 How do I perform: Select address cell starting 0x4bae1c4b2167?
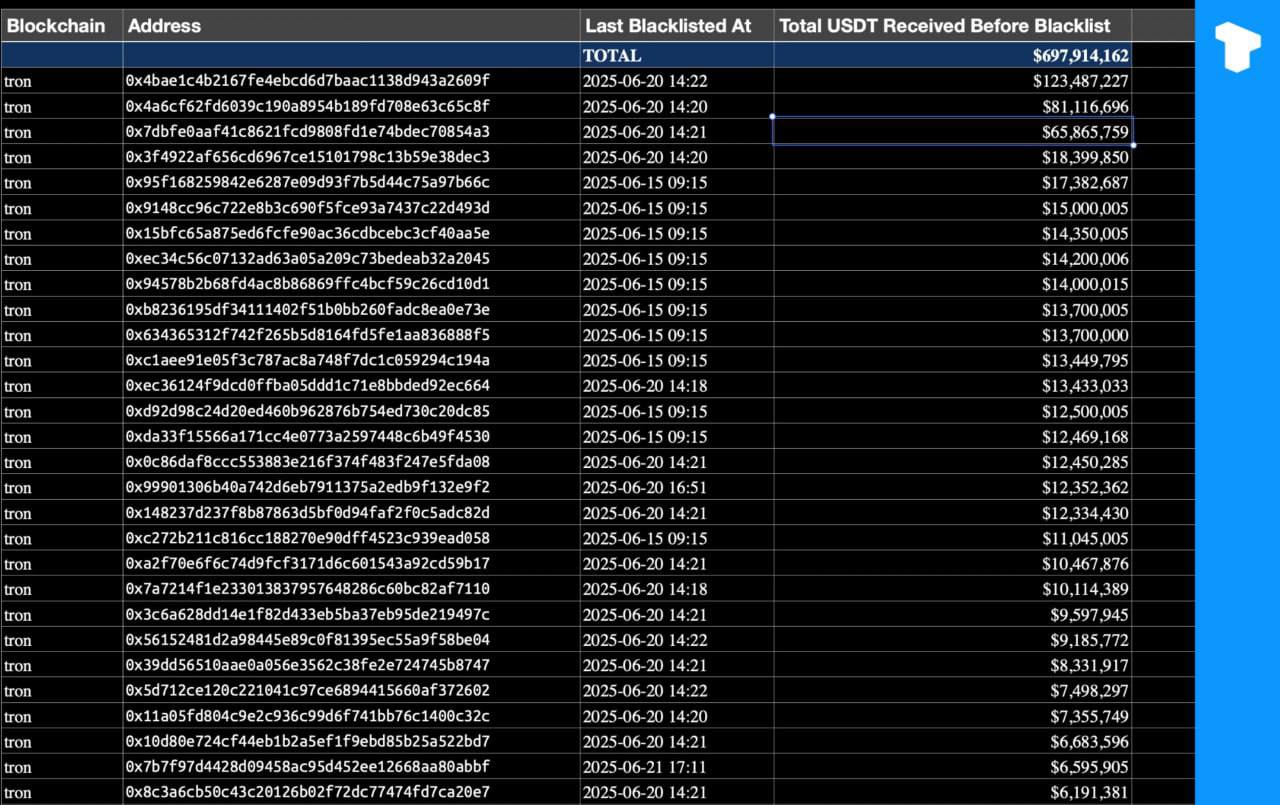tap(308, 81)
